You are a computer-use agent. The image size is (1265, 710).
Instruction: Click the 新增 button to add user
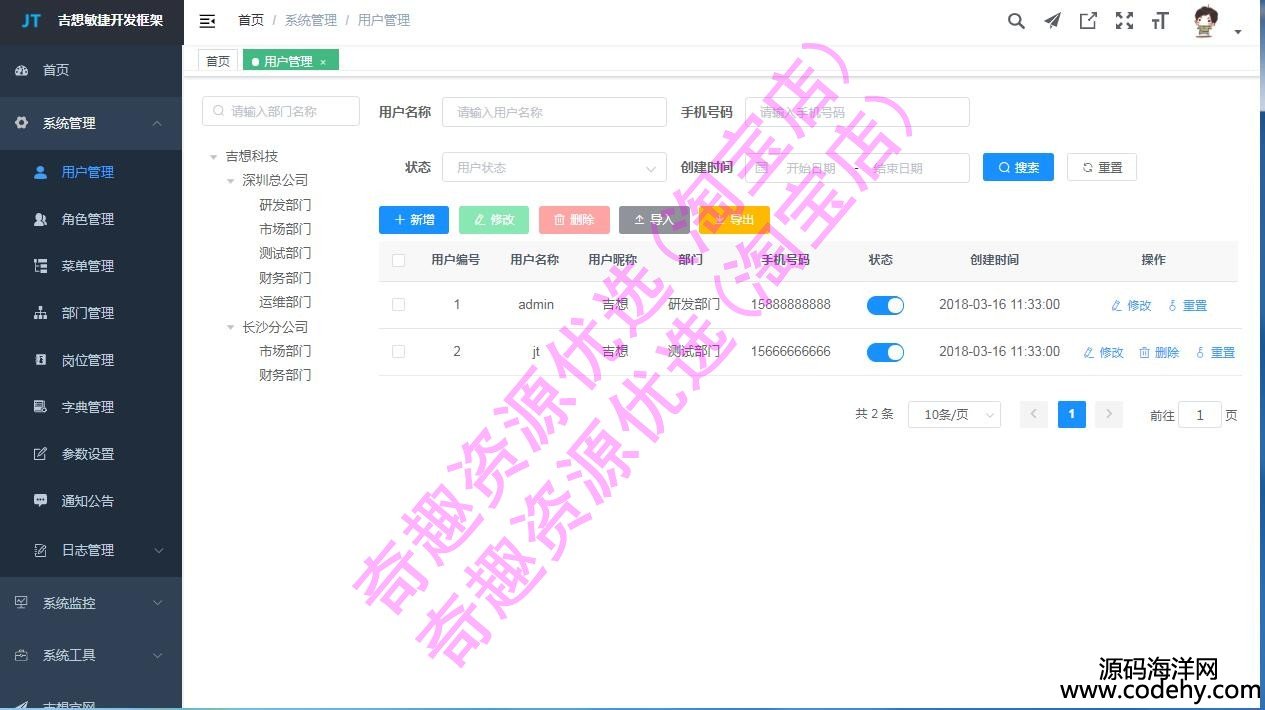tap(414, 220)
